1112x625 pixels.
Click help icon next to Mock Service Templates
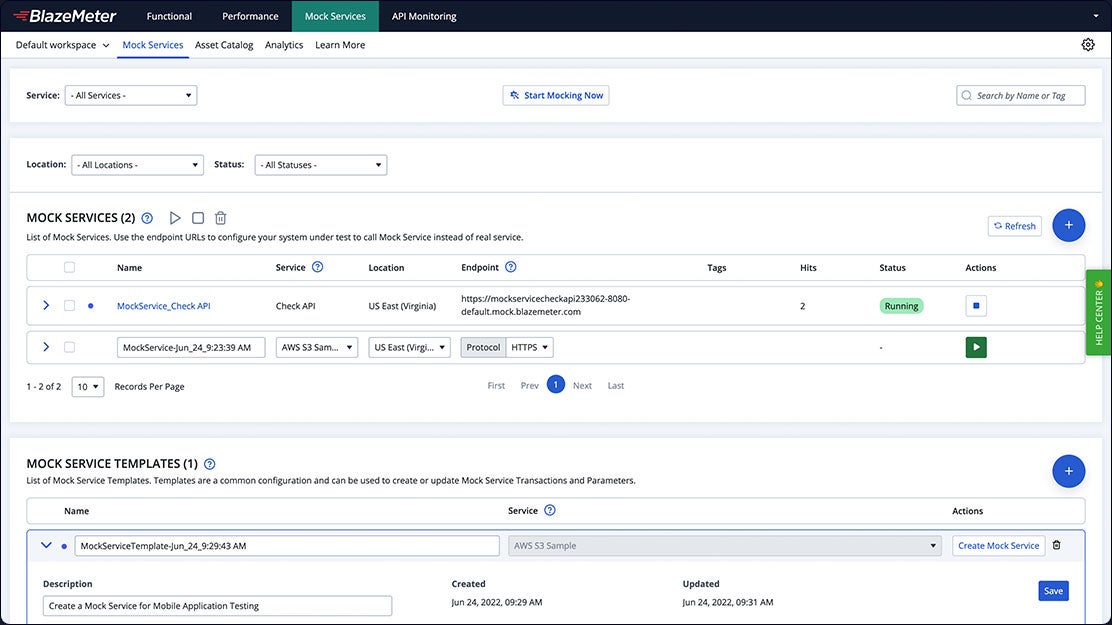[209, 464]
